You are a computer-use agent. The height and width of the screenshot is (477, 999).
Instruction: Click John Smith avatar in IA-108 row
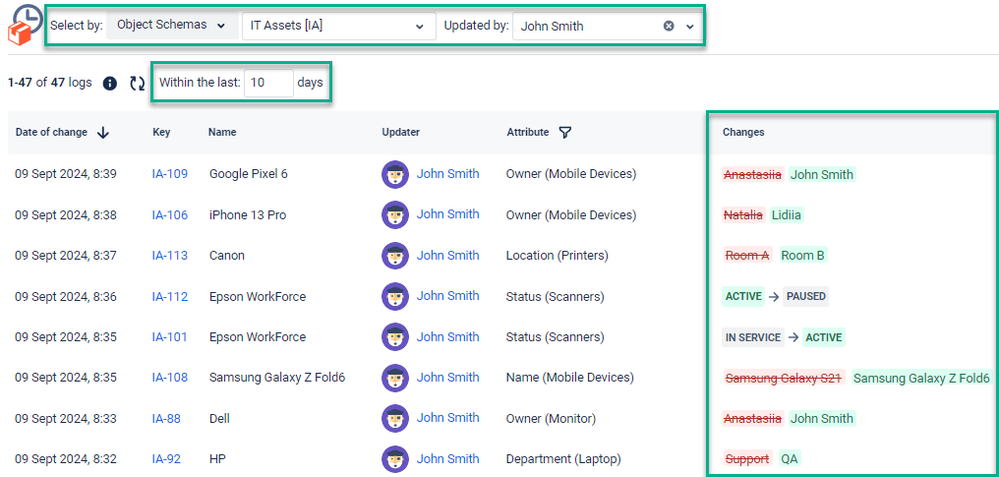(395, 378)
